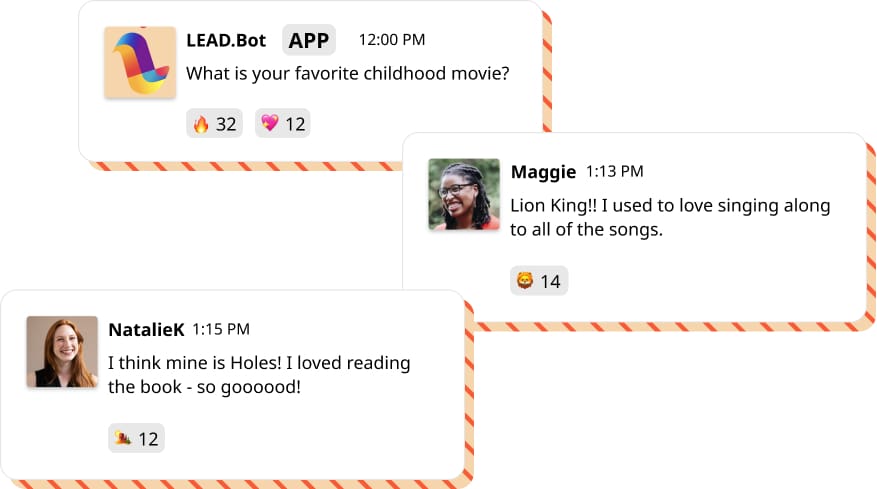The image size is (877, 489).
Task: Toggle the sparkling heart reaction with 12
Action: pos(283,124)
